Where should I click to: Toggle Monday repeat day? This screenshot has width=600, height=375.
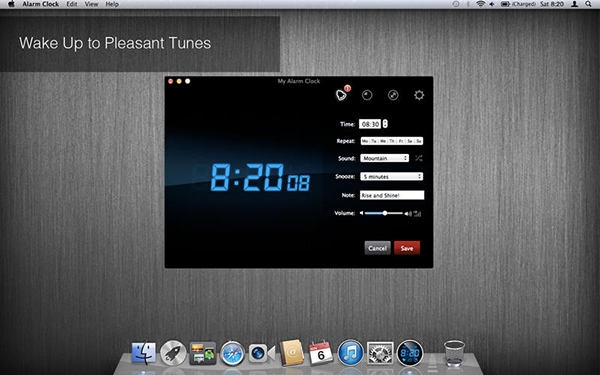pos(365,141)
